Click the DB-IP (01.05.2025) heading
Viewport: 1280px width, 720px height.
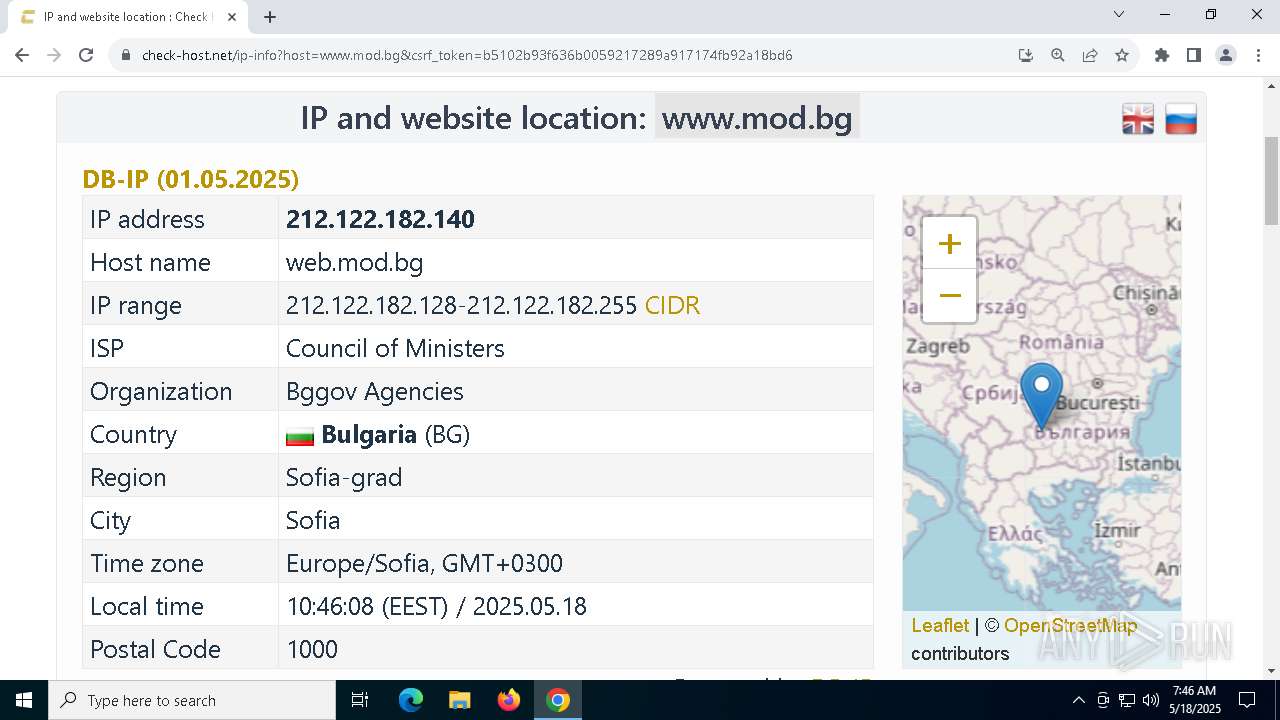coord(190,179)
